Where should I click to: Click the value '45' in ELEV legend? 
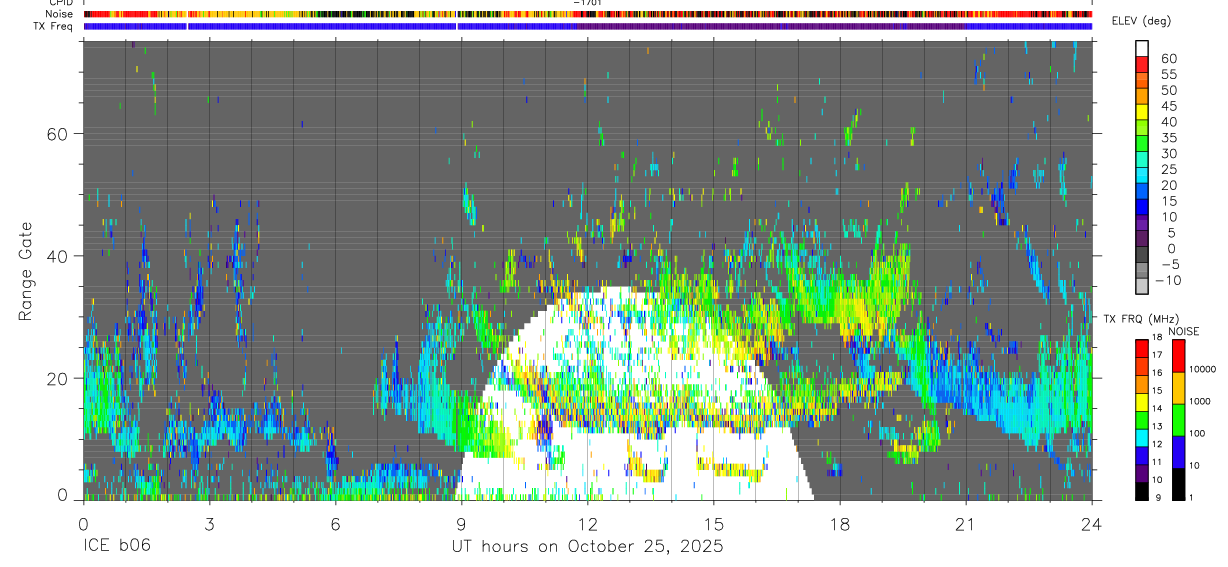click(x=1167, y=106)
